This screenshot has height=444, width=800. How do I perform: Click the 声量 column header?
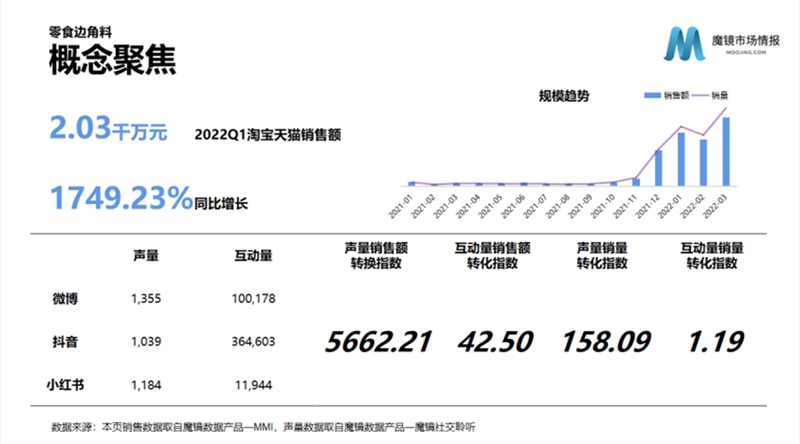coord(146,255)
